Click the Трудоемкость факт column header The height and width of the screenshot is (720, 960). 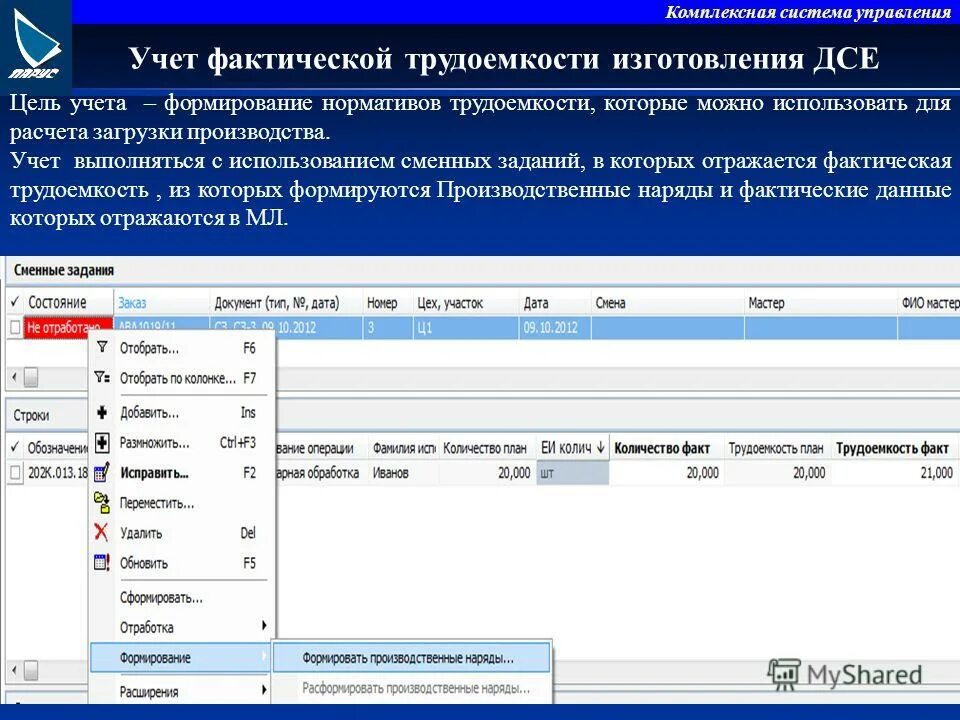[x=895, y=448]
